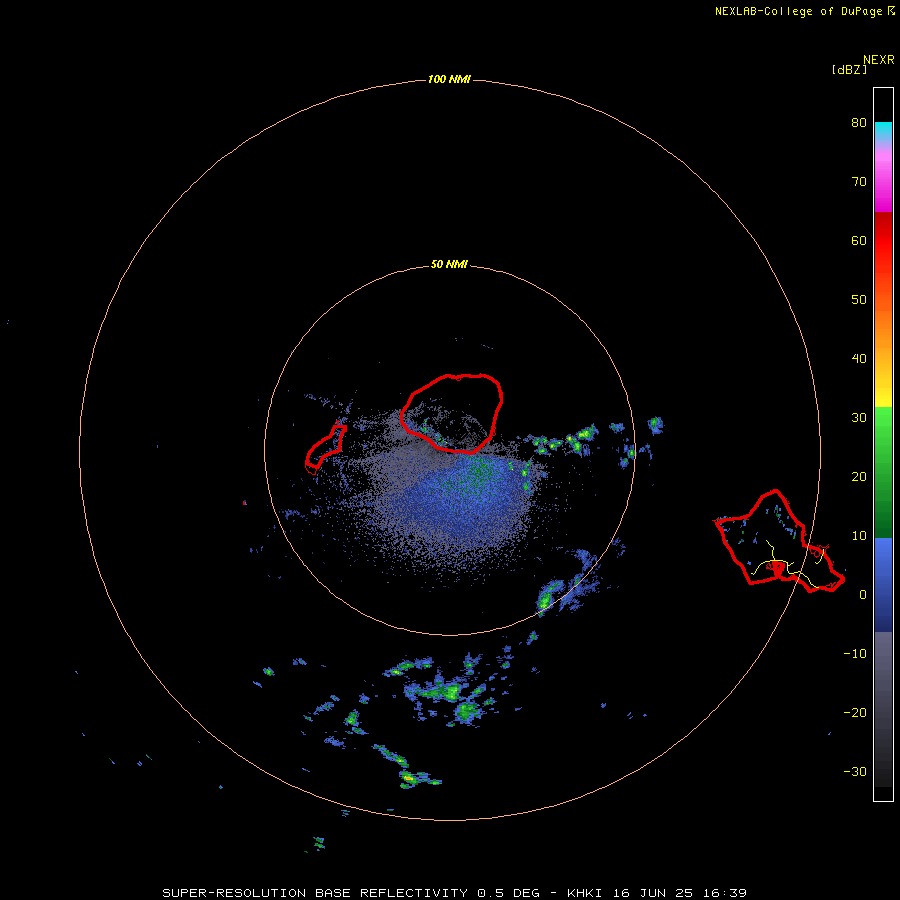The height and width of the screenshot is (900, 900).
Task: Click the NEXR label above the color scale
Action: [878, 60]
